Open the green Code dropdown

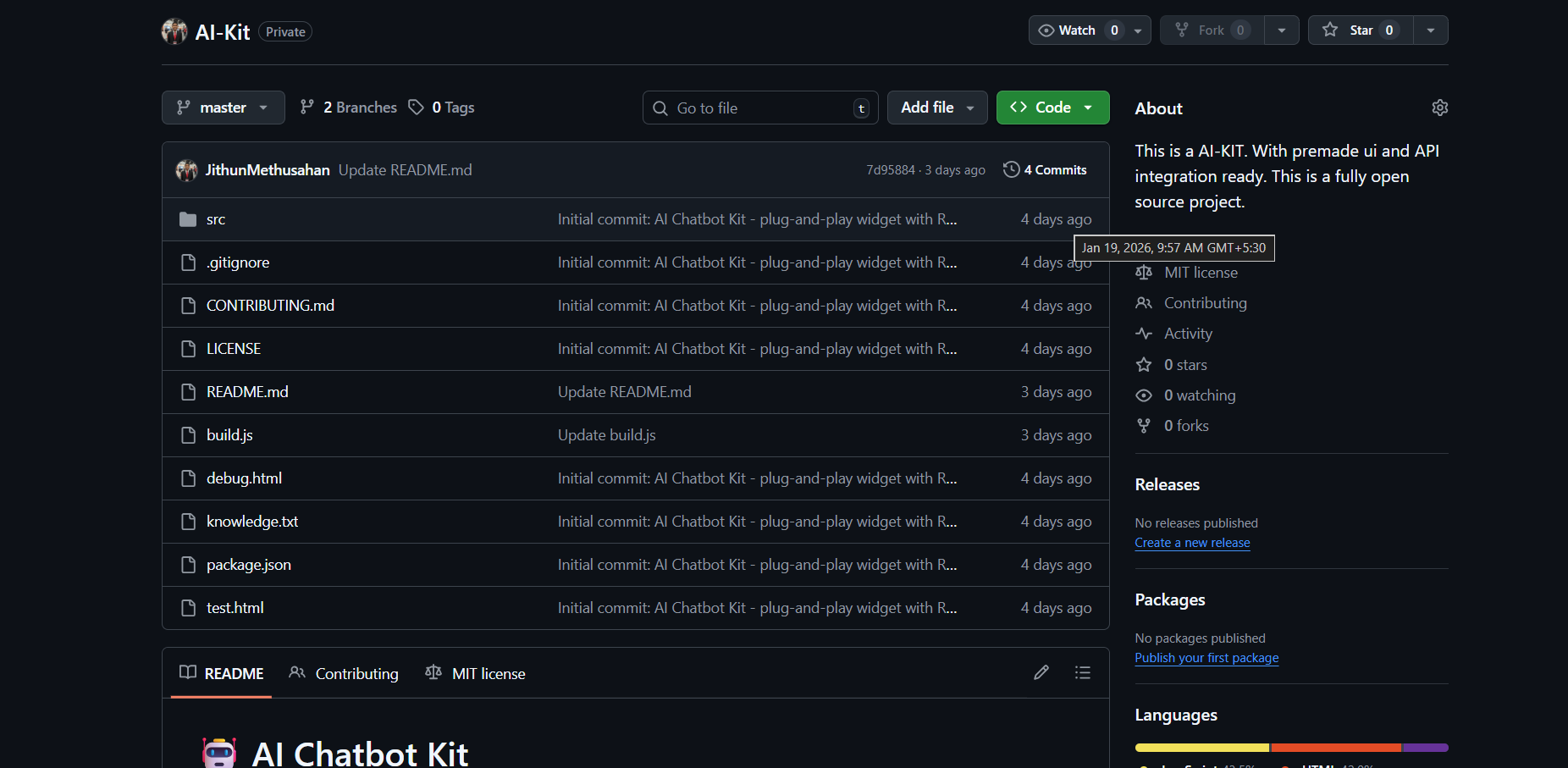tap(1052, 108)
